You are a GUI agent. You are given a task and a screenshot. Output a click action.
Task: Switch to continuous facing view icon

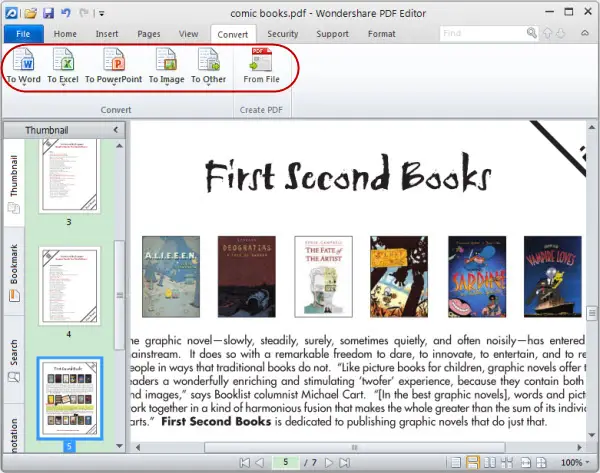pos(507,463)
